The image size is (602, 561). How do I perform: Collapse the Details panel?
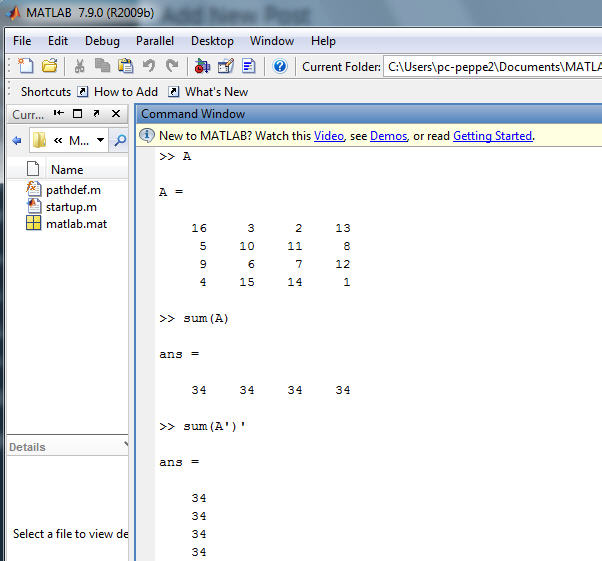click(x=126, y=444)
